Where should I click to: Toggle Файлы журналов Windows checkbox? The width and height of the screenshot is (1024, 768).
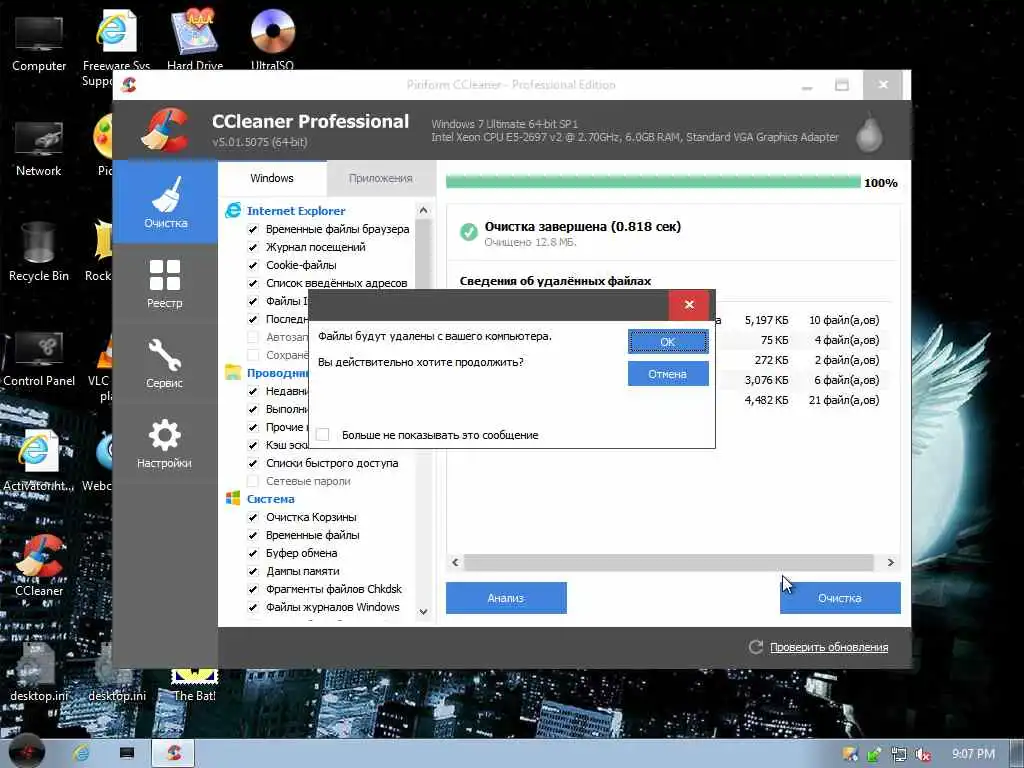pyautogui.click(x=253, y=607)
